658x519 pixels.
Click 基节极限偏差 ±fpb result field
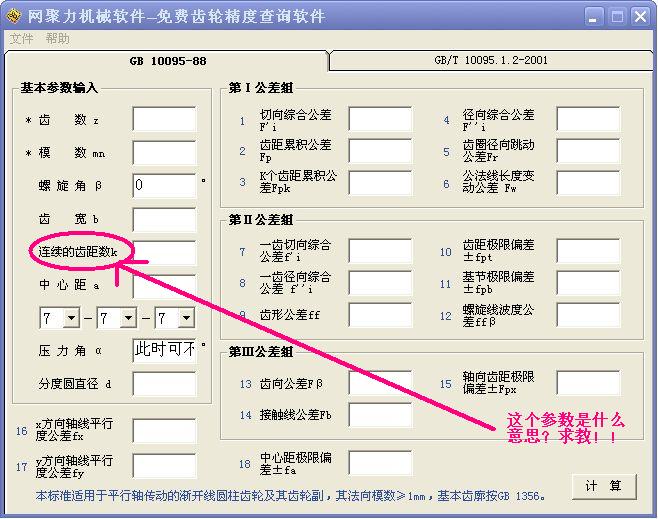click(588, 283)
